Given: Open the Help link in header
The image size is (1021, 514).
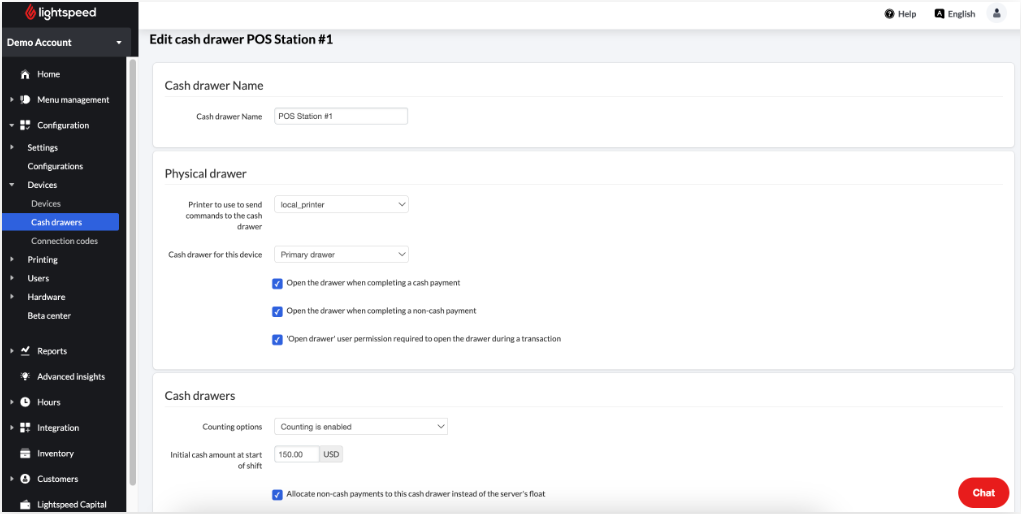Looking at the screenshot, I should (x=900, y=14).
